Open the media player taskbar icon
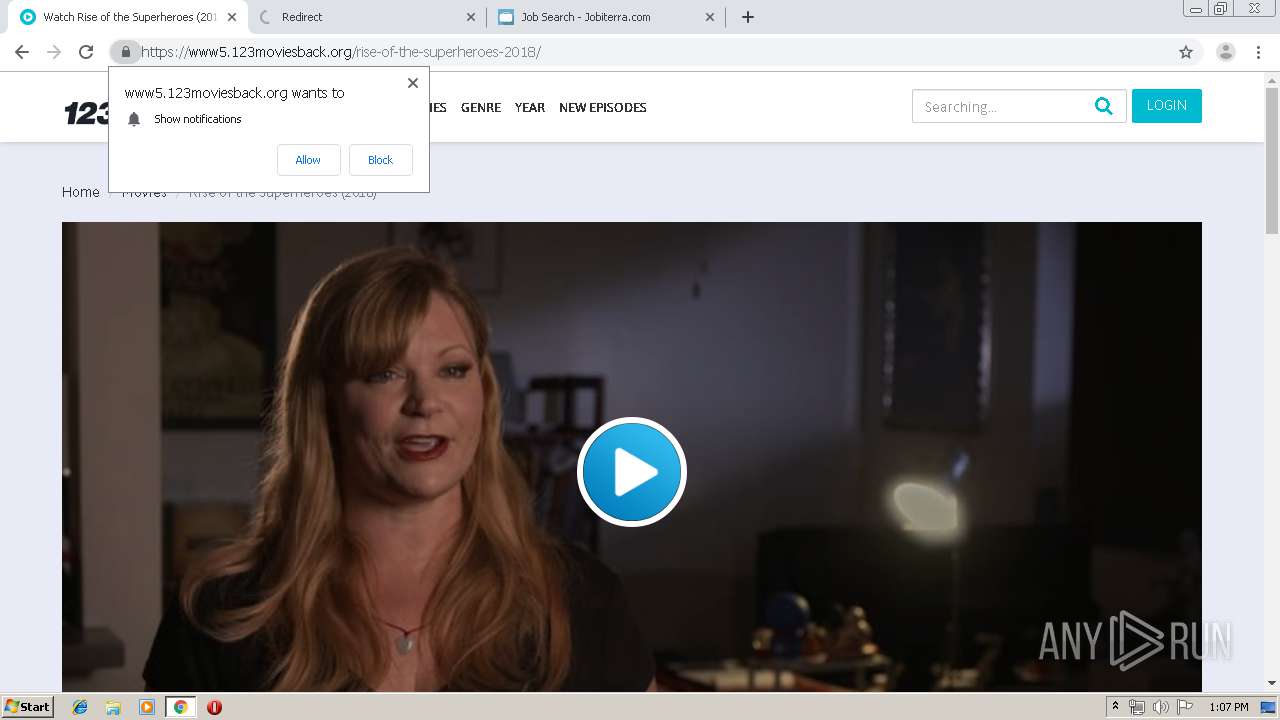 pyautogui.click(x=147, y=707)
